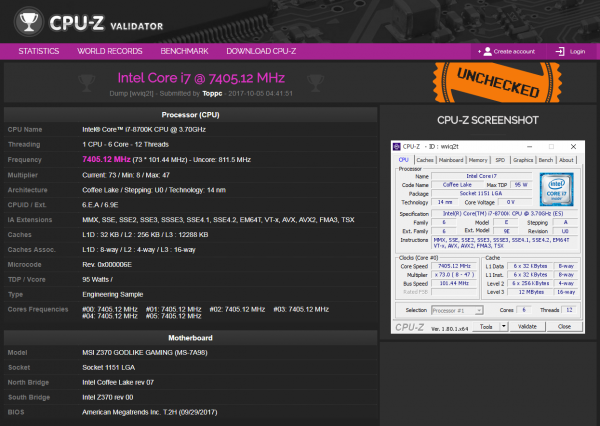Switch to the Bench tab
This screenshot has width=600, height=426.
546,160
